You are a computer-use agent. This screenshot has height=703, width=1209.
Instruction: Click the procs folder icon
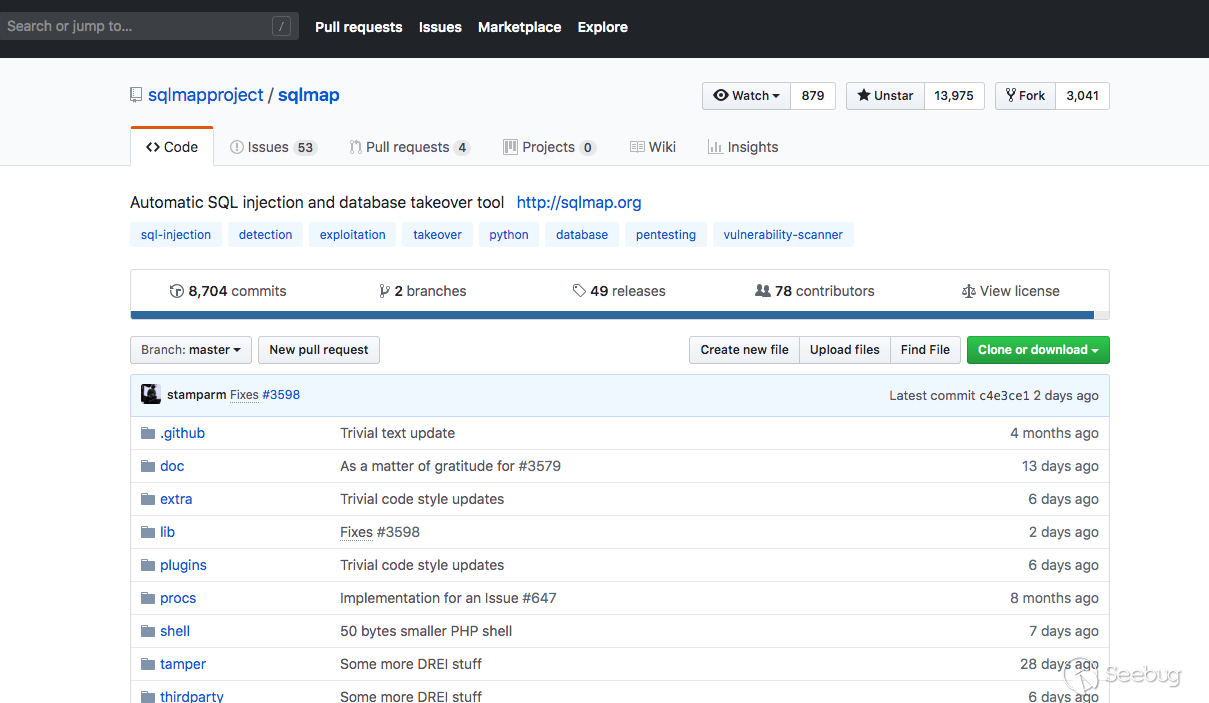click(148, 598)
